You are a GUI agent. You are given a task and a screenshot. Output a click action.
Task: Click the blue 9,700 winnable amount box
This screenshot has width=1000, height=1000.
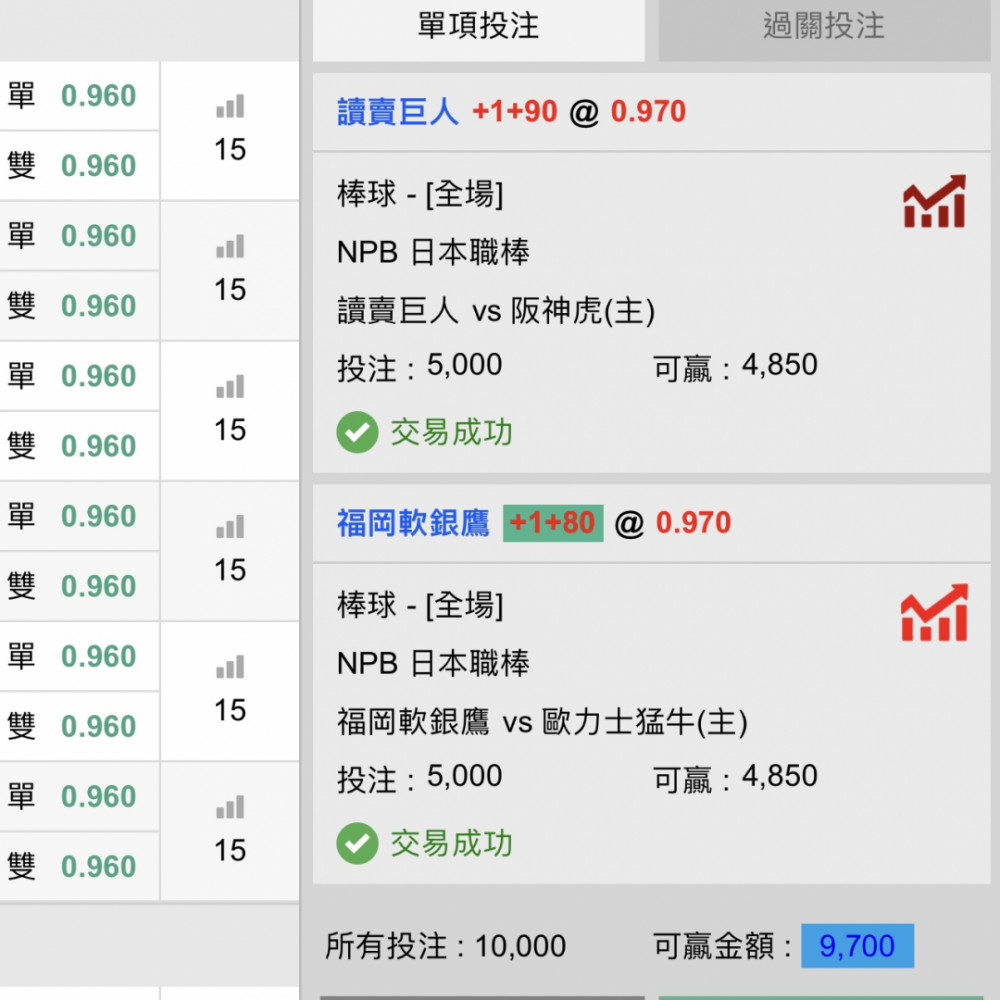click(x=857, y=946)
